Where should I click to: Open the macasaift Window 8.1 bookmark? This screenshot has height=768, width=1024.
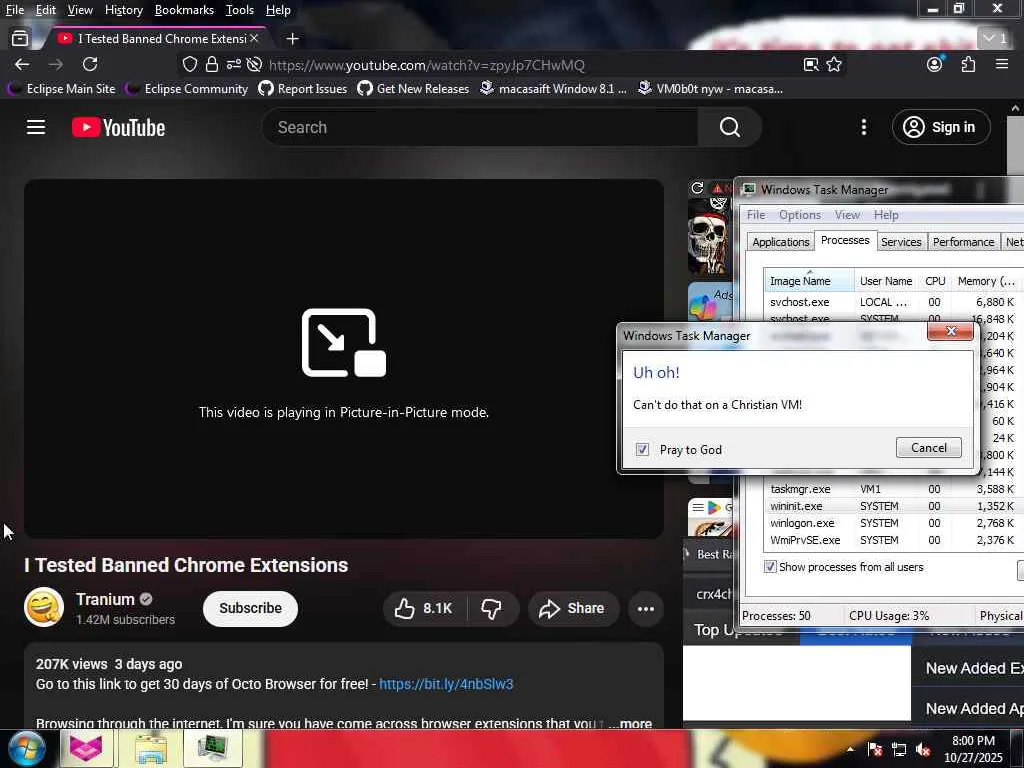coord(553,89)
